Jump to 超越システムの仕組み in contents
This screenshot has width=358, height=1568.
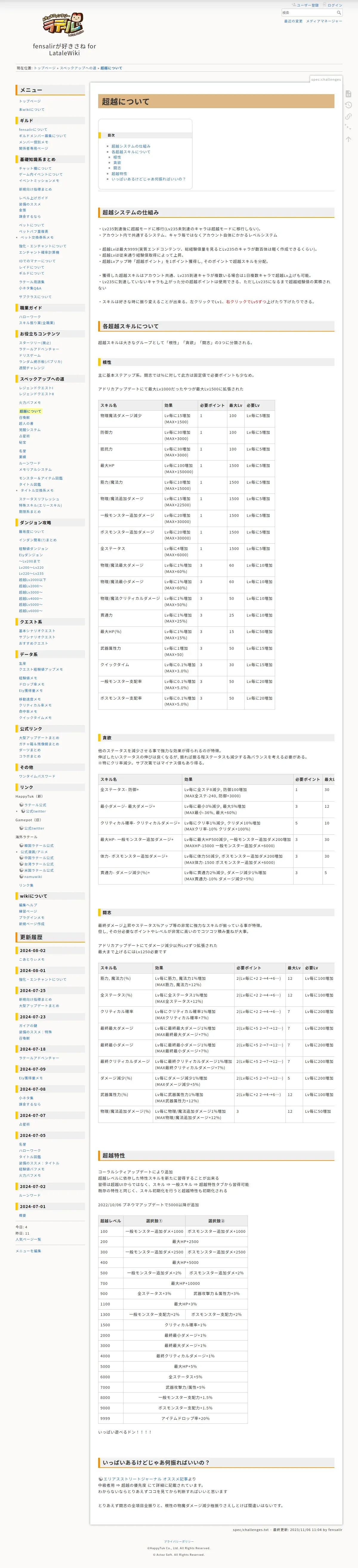coord(131,146)
